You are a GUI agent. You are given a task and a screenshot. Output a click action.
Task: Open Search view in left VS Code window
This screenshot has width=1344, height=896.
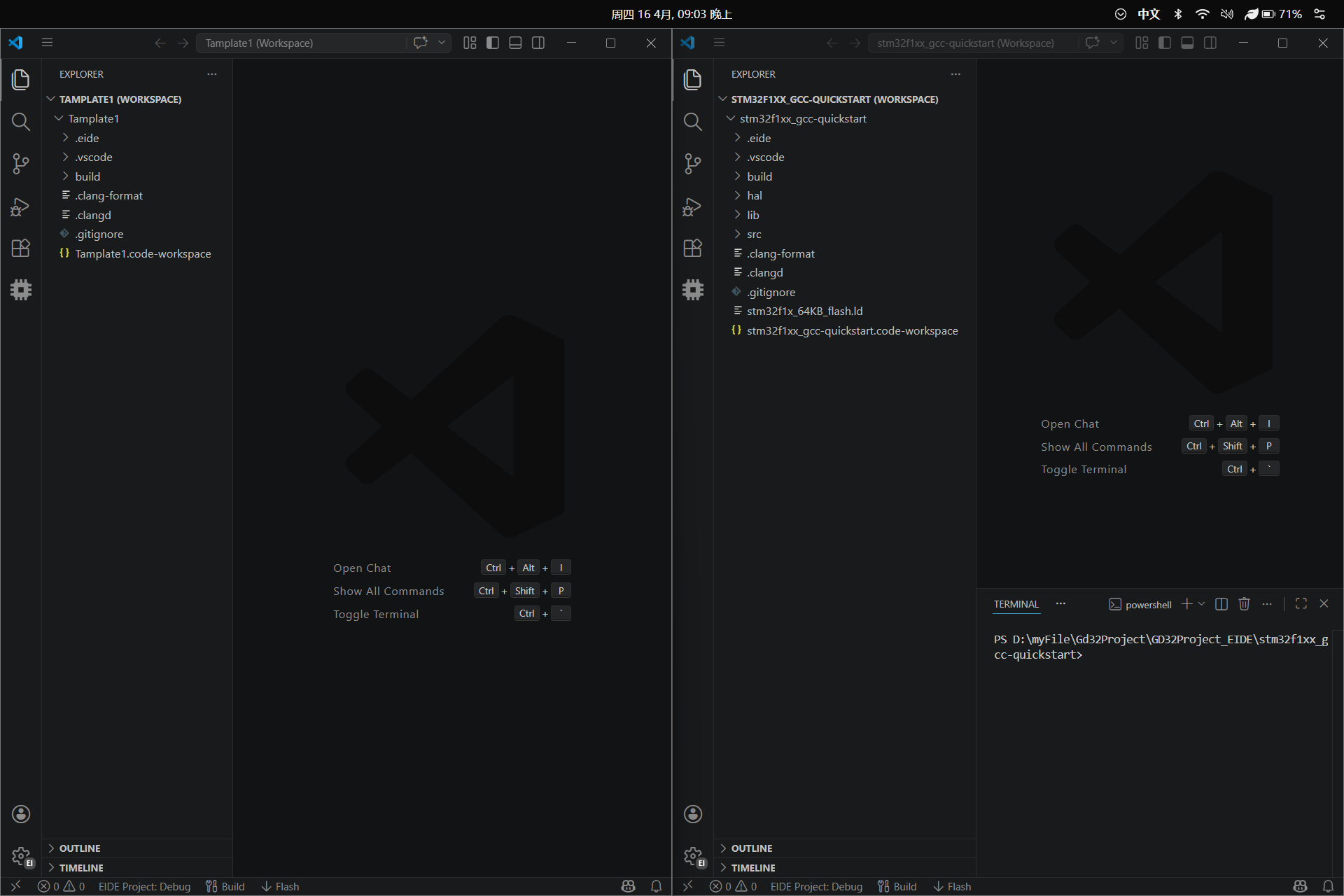(21, 122)
